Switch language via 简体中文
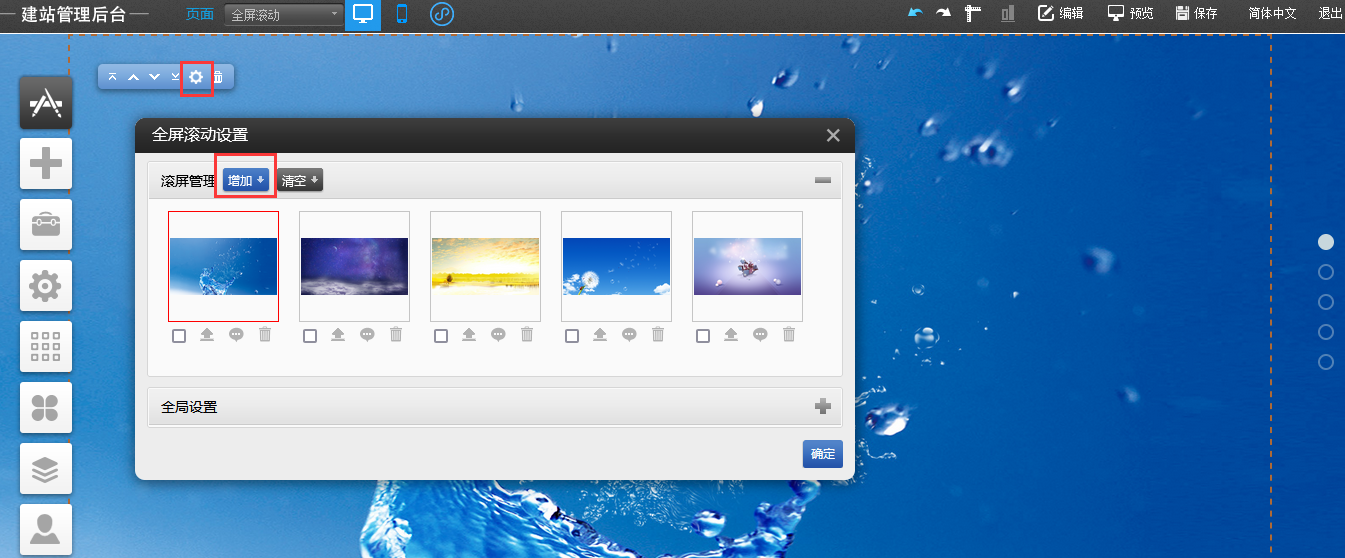This screenshot has height=558, width=1345. click(1272, 13)
